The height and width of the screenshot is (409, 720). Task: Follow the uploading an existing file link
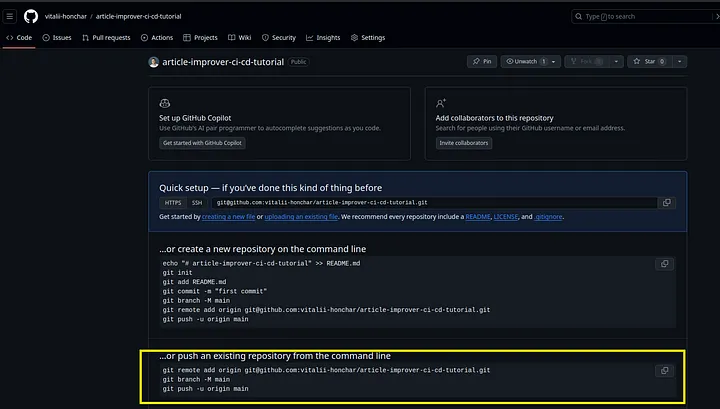click(301, 217)
